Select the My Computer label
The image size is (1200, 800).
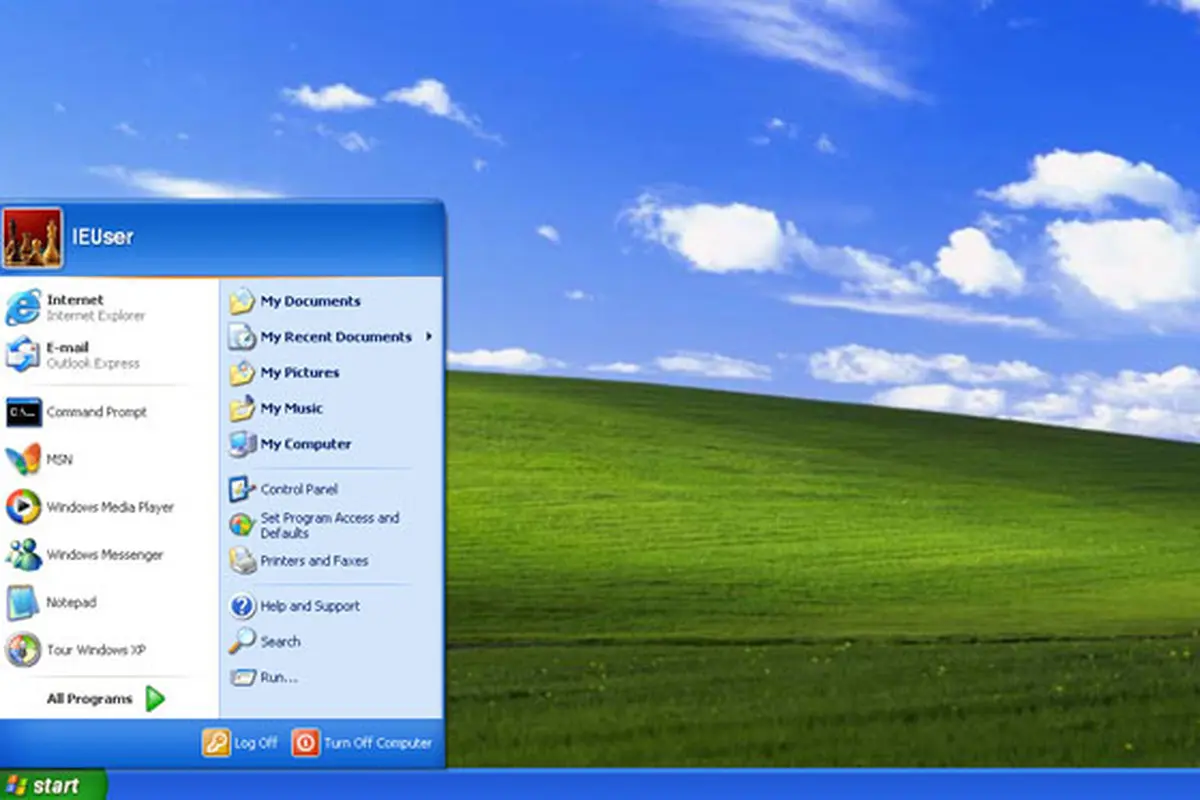[x=306, y=444]
